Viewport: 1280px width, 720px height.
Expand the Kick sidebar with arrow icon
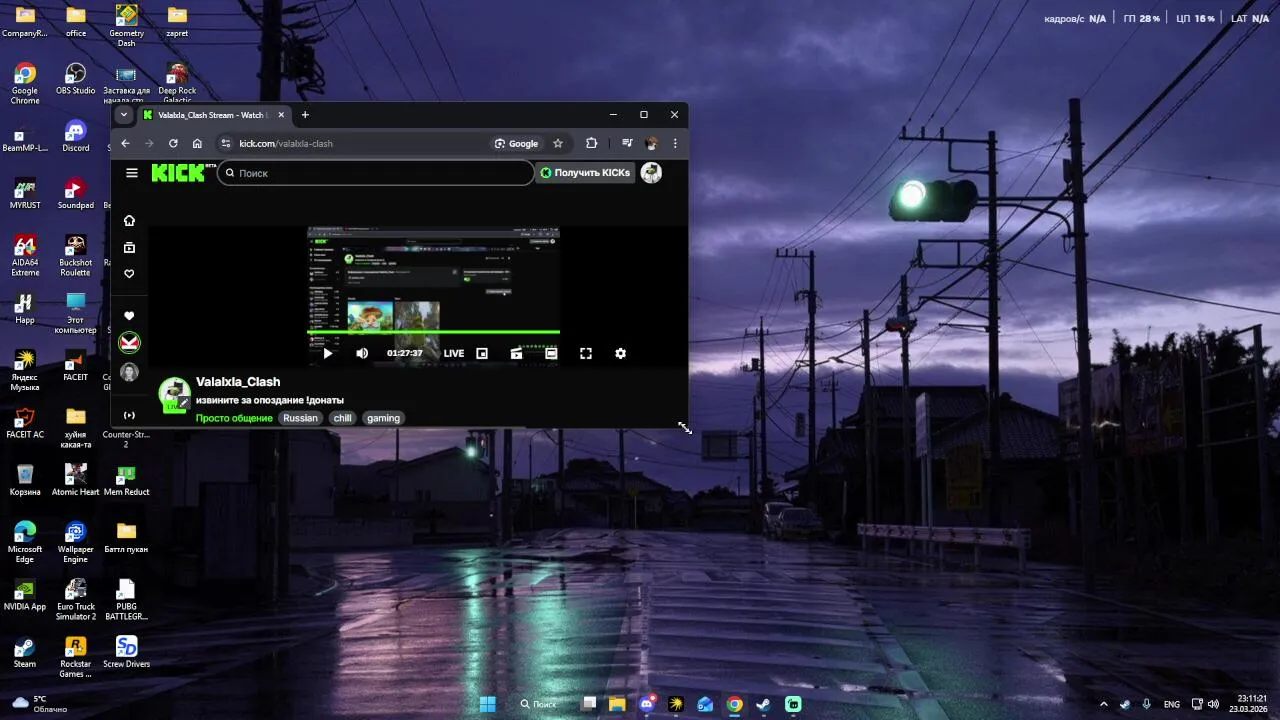(x=129, y=415)
